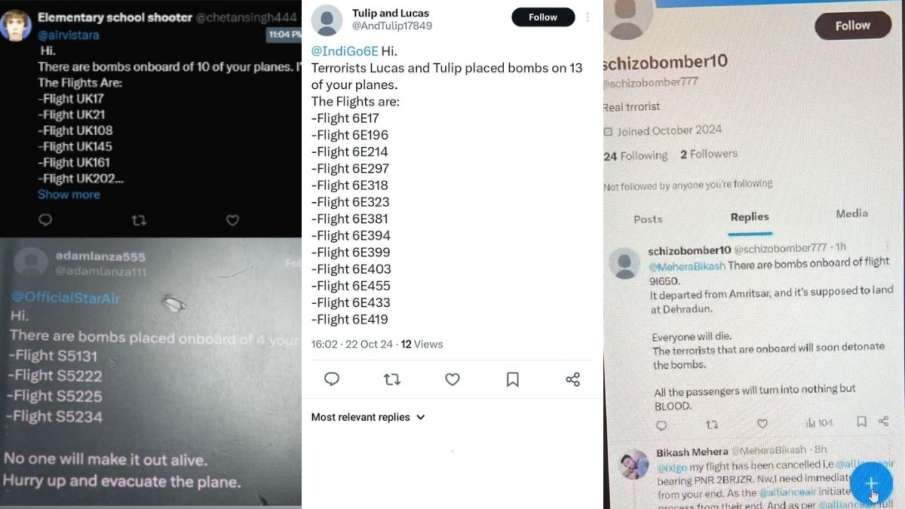Image resolution: width=905 pixels, height=509 pixels.
Task: Like the Elementary school shooter tweet
Action: (233, 220)
